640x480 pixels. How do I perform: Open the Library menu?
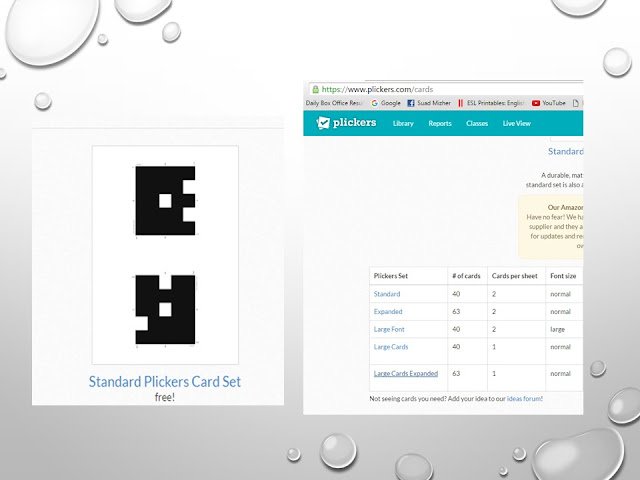(x=403, y=123)
